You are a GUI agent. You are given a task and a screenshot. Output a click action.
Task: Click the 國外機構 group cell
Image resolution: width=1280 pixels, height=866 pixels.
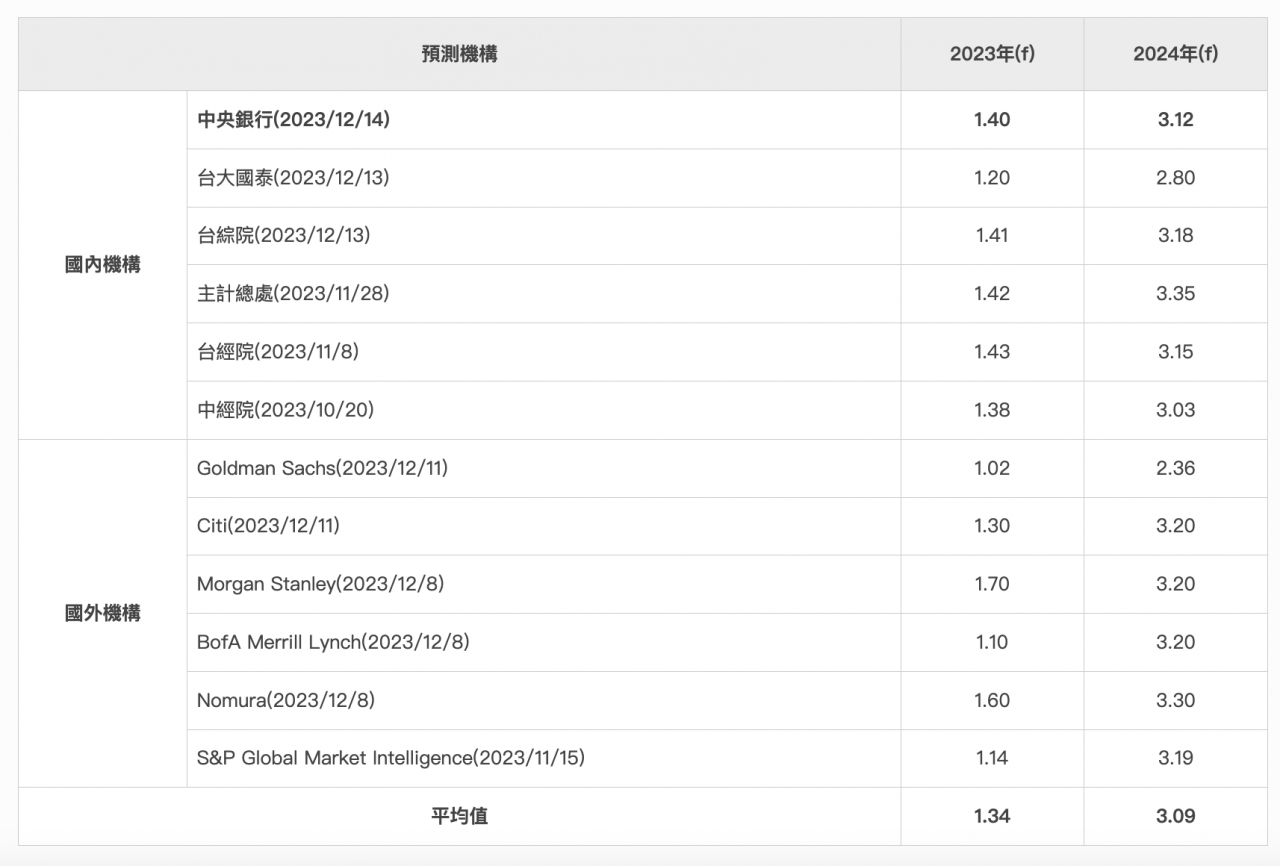coord(102,613)
